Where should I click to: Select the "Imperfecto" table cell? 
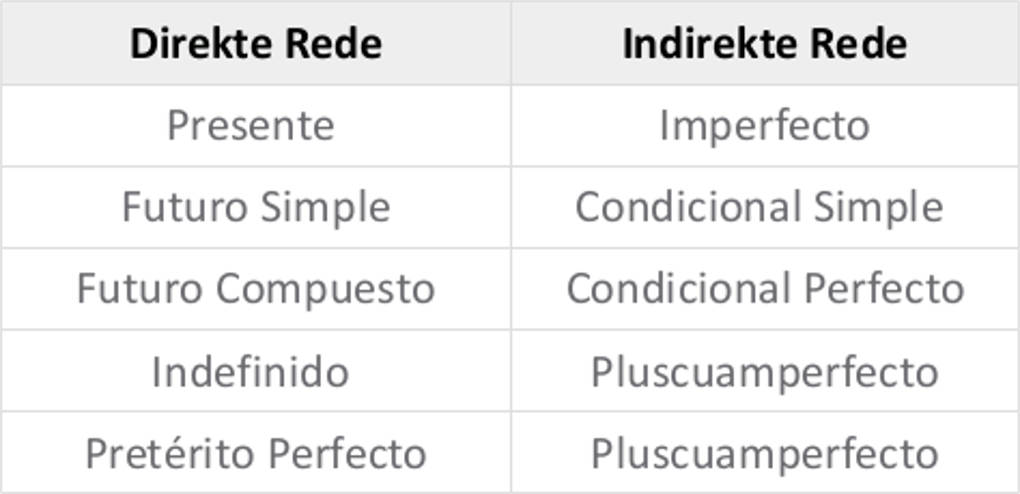click(x=765, y=126)
